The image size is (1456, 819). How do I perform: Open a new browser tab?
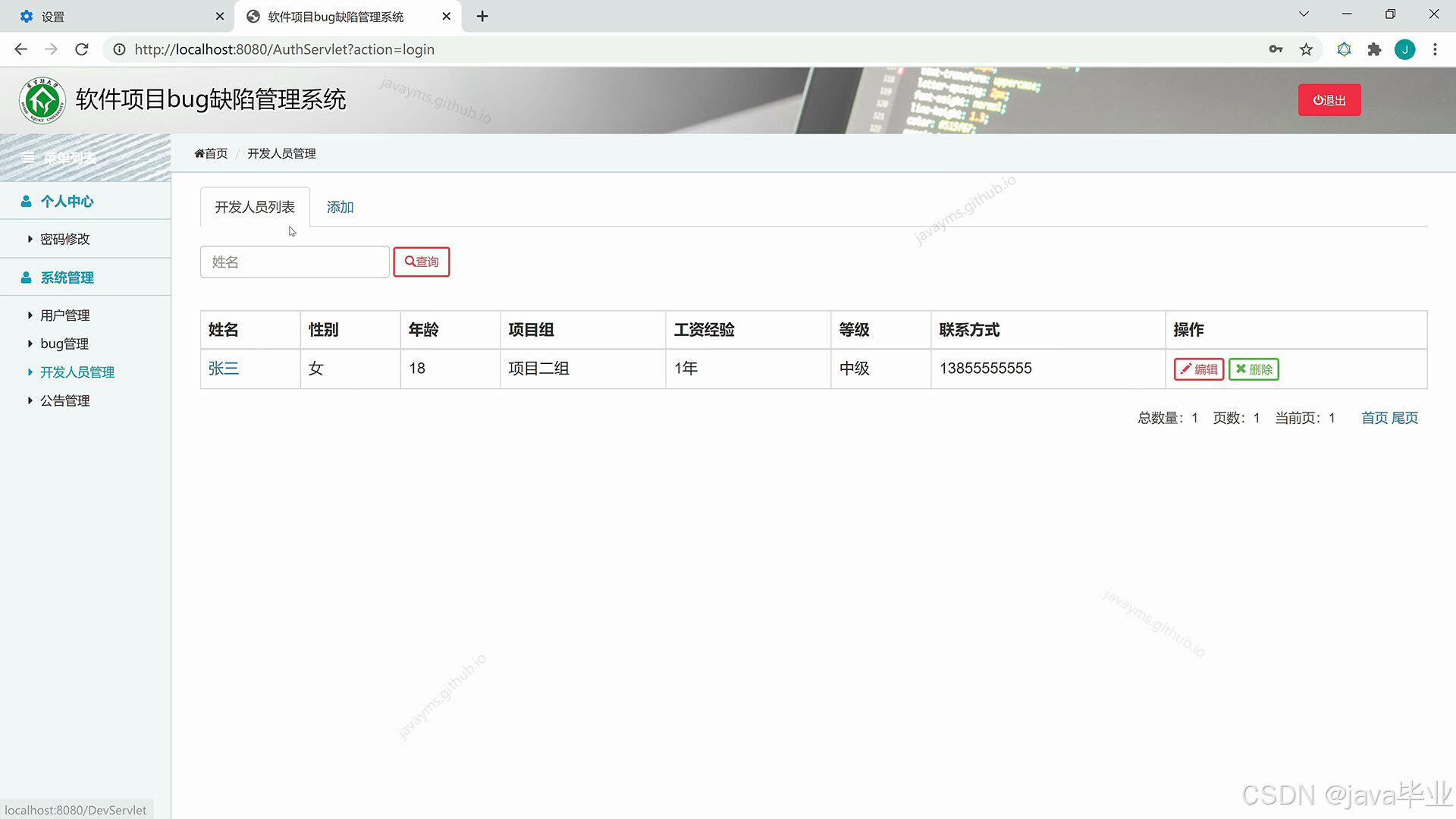tap(482, 16)
